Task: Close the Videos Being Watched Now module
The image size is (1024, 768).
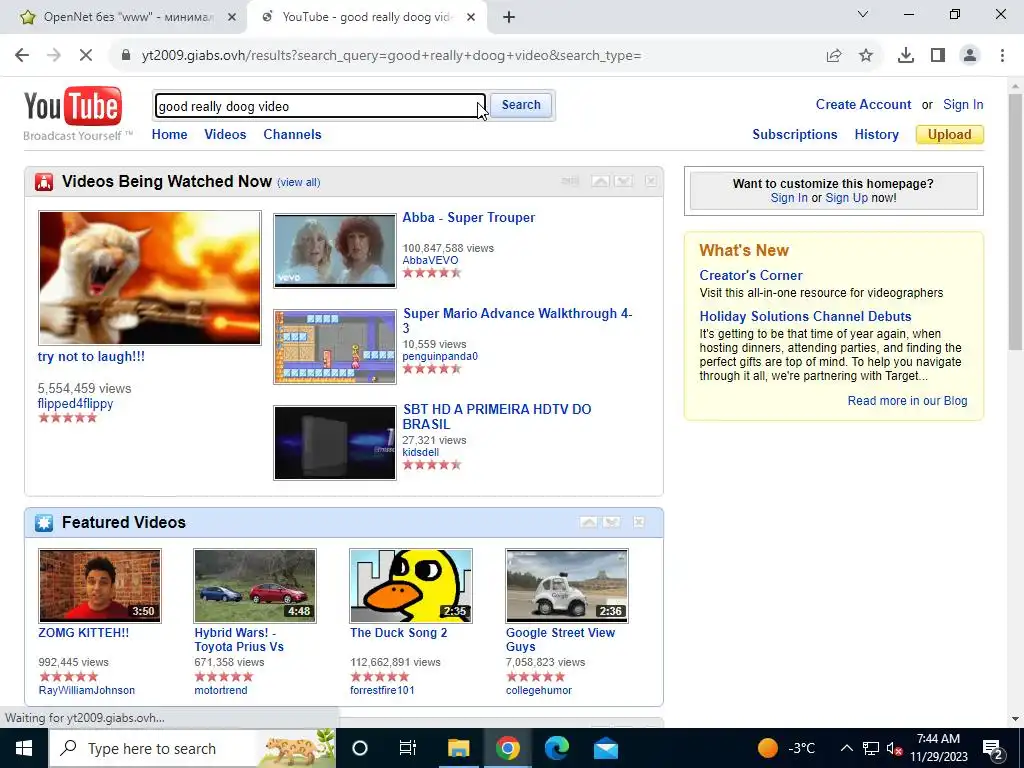Action: click(650, 181)
